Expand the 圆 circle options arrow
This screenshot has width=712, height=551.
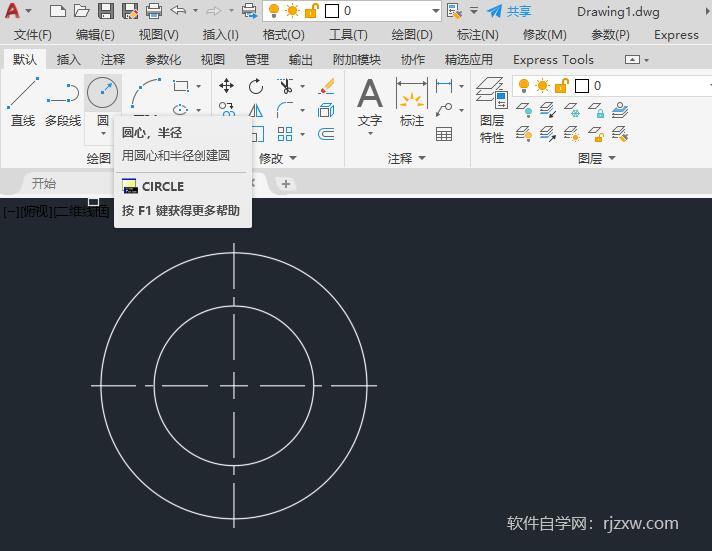tap(103, 134)
